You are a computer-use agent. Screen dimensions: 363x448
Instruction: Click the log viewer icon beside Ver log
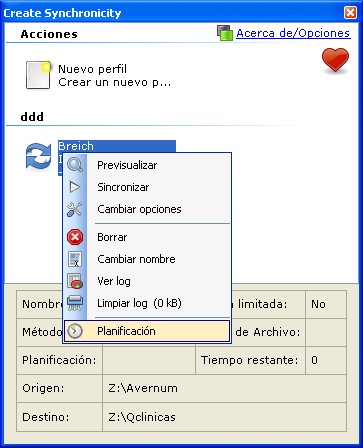[75, 281]
